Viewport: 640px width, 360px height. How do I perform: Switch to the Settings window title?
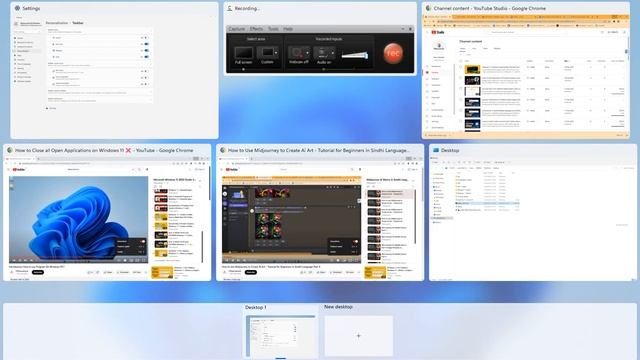(x=31, y=8)
